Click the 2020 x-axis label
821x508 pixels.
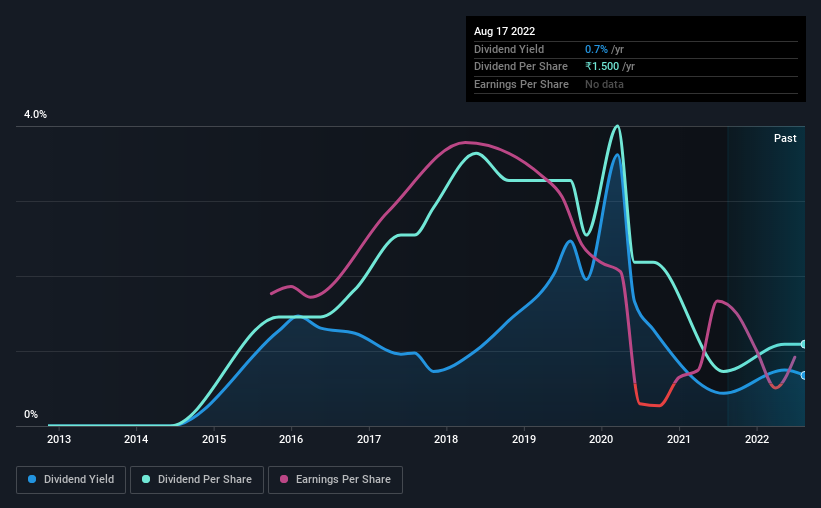tap(601, 439)
